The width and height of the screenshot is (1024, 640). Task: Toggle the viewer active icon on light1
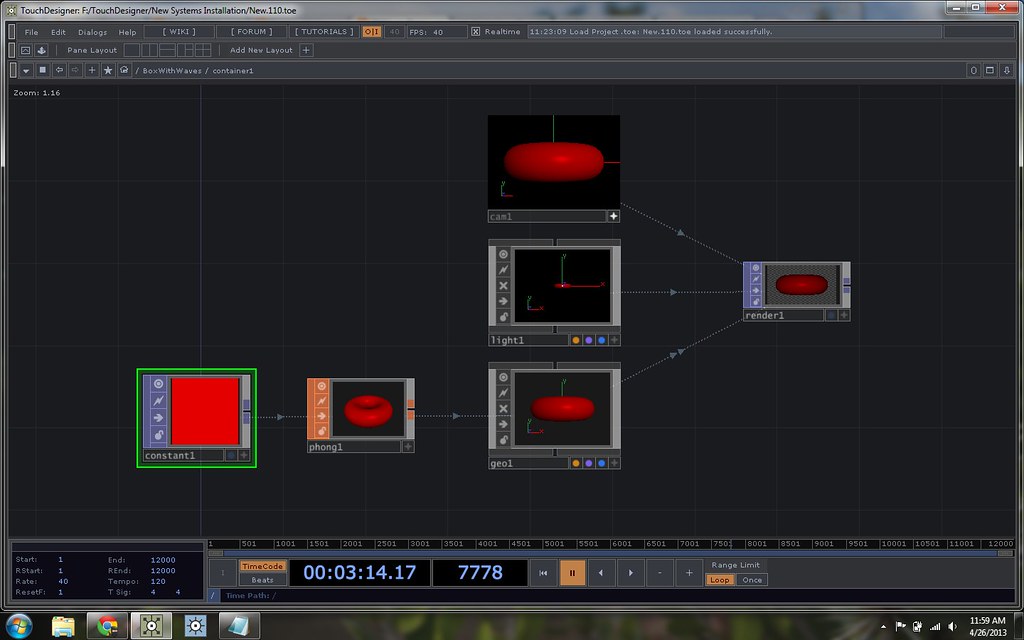coord(503,254)
